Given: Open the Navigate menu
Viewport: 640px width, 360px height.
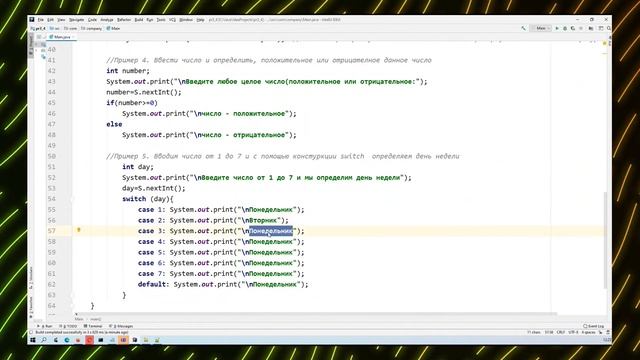Looking at the screenshot, I should [x=76, y=20].
